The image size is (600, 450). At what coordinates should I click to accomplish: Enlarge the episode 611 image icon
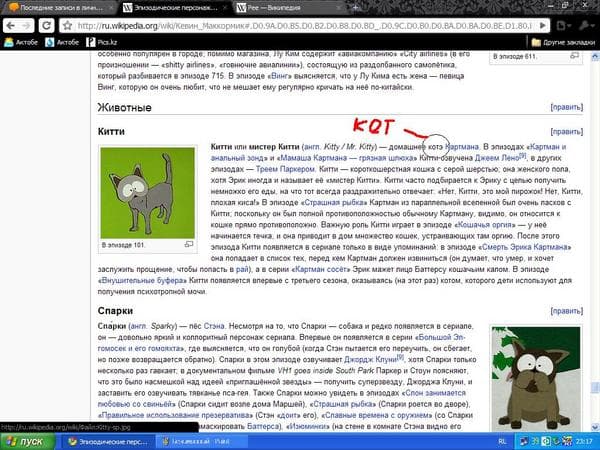click(x=574, y=56)
